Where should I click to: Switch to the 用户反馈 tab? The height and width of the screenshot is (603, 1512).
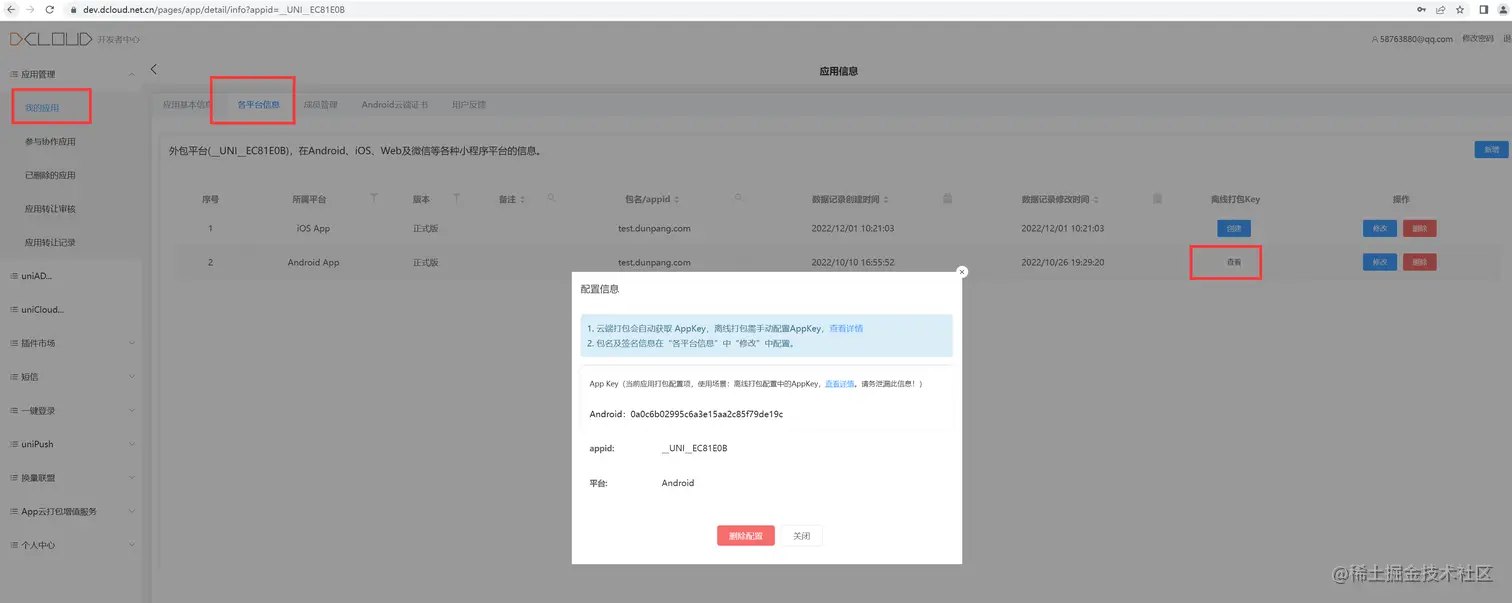pyautogui.click(x=469, y=104)
